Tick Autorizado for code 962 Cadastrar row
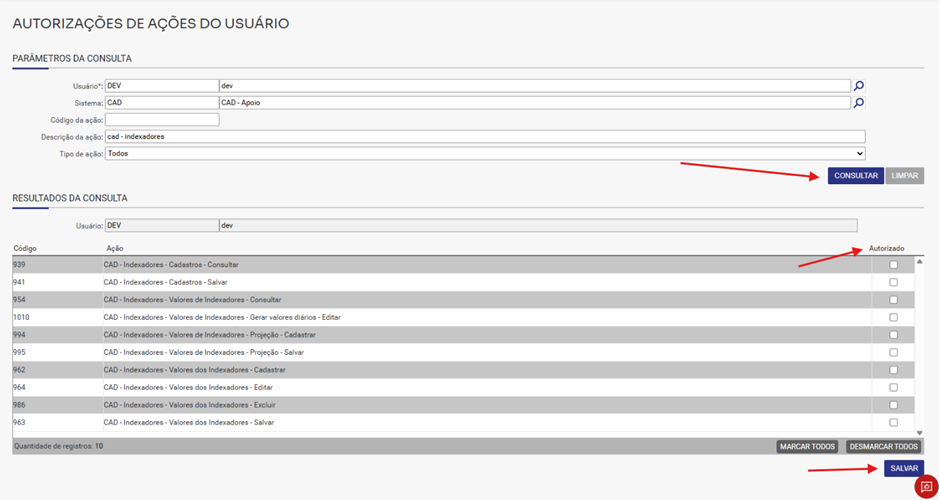 (x=893, y=370)
